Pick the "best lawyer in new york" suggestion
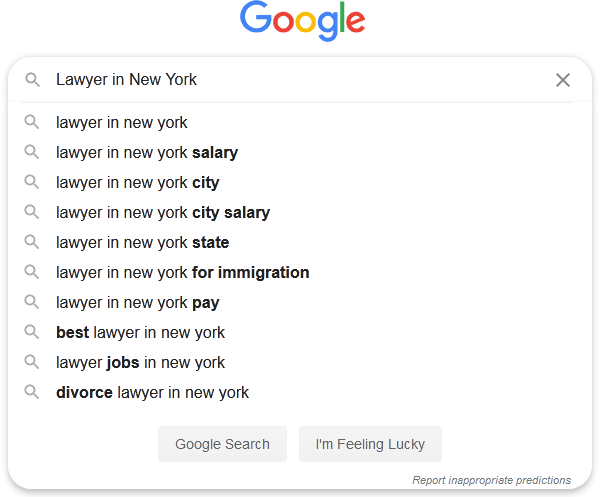The width and height of the screenshot is (604, 497). click(x=141, y=333)
